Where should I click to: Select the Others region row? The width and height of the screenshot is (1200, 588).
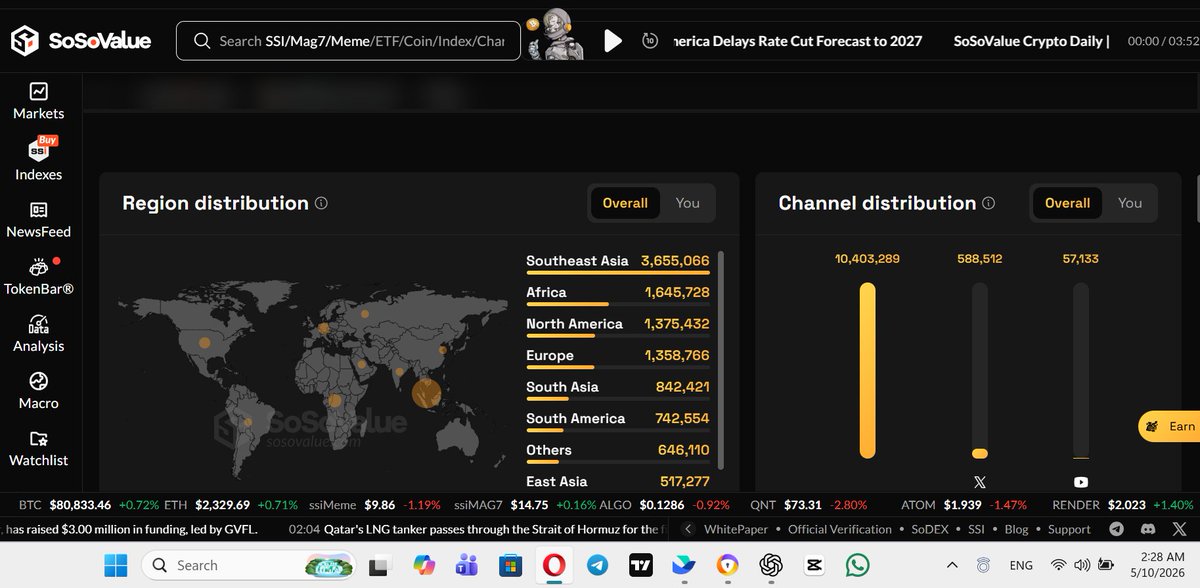618,452
